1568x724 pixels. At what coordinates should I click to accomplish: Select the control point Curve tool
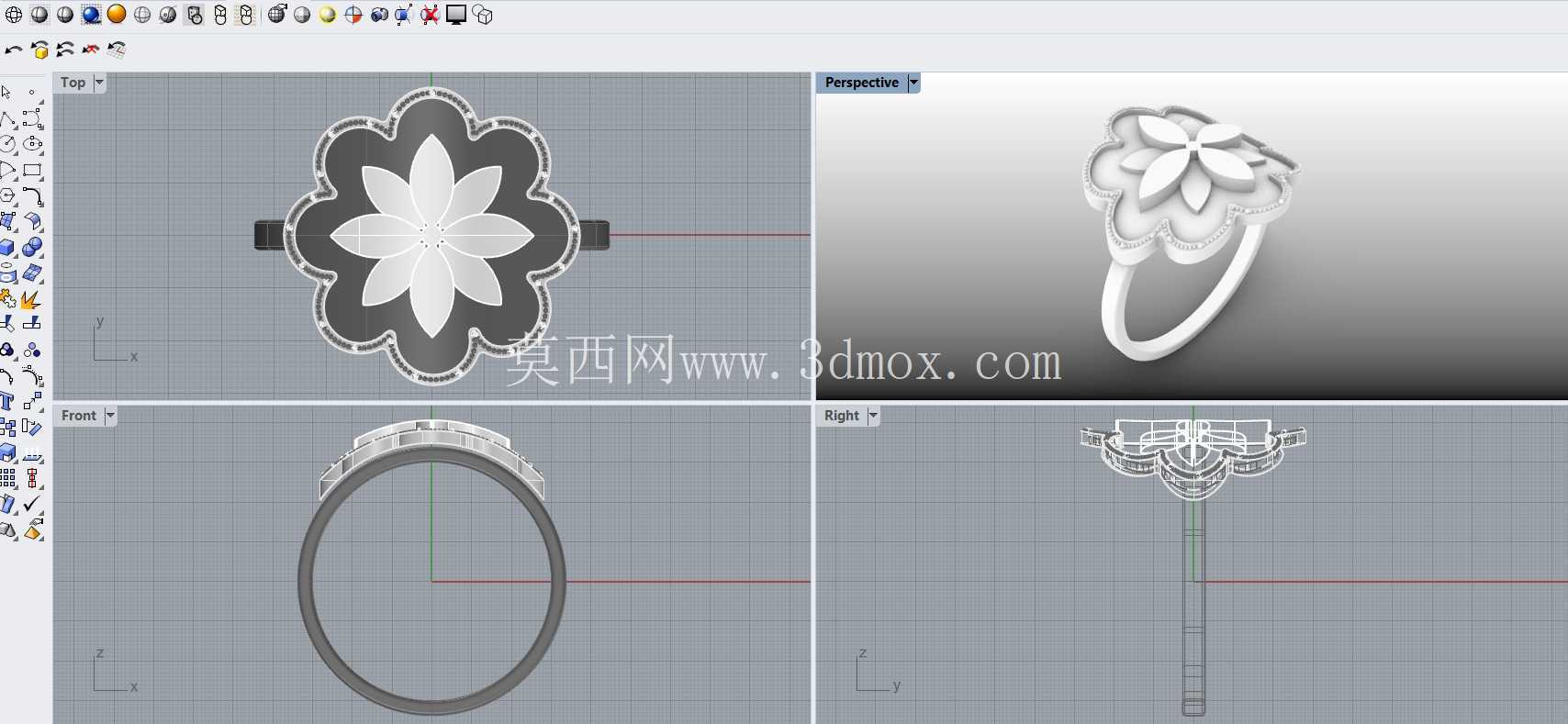pyautogui.click(x=32, y=119)
